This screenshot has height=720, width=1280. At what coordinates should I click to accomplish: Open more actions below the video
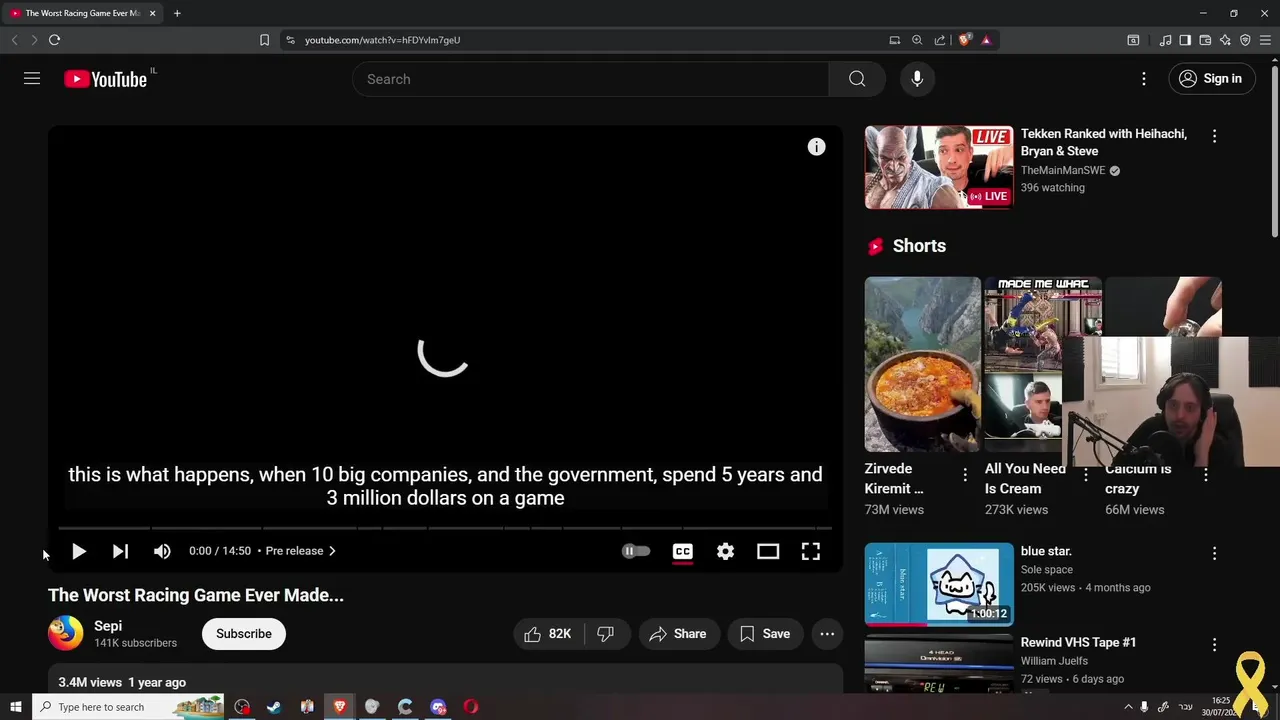click(x=827, y=634)
